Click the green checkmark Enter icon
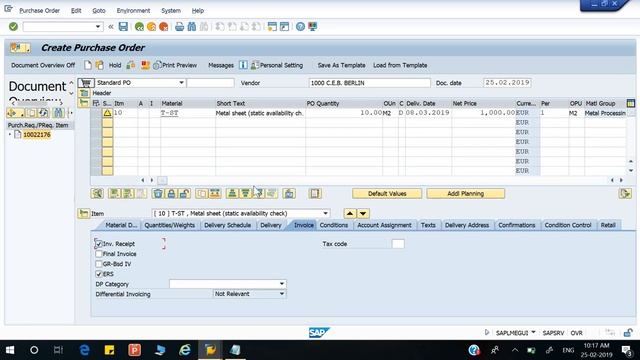Screen dimensions: 640x360 click(x=13, y=27)
